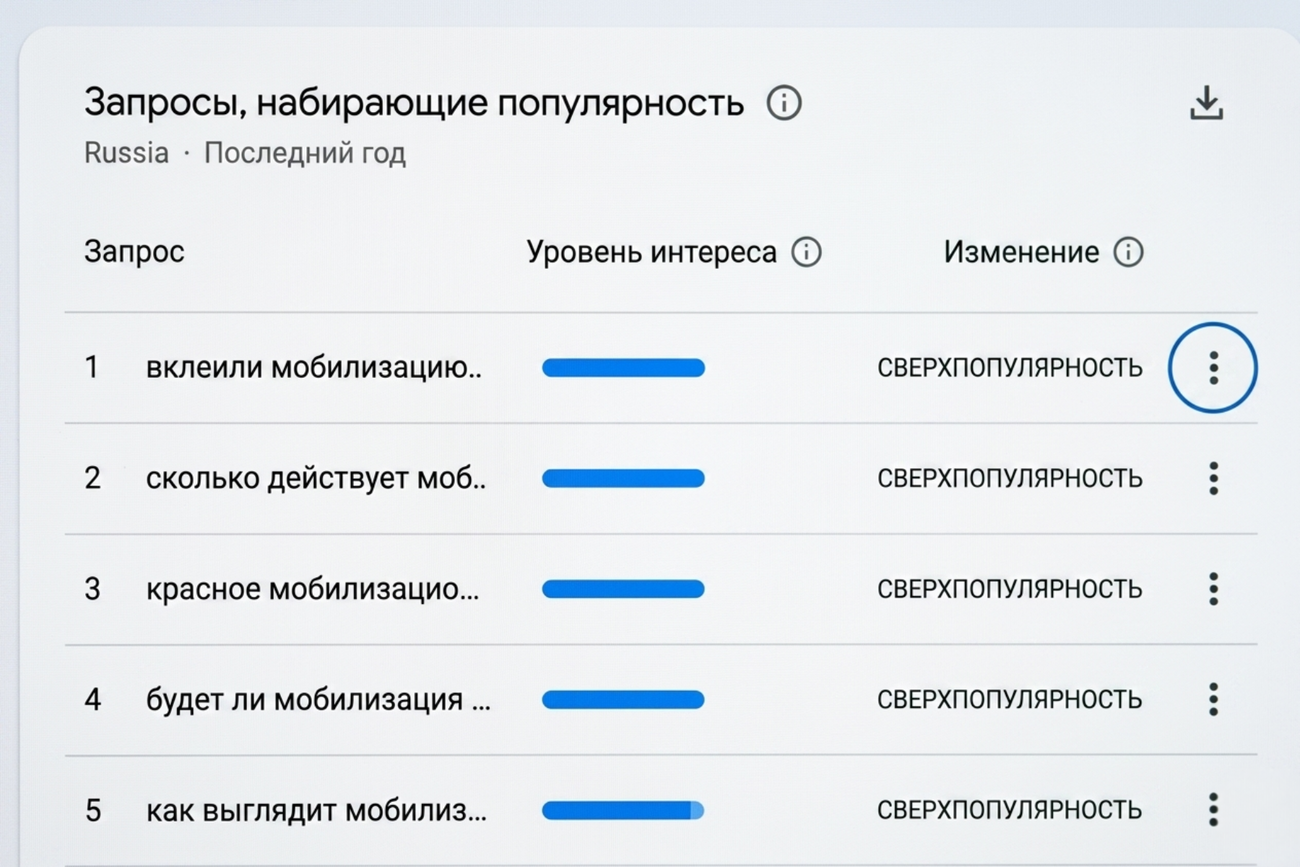Click the Изменение column header
The height and width of the screenshot is (867, 1300).
point(1021,252)
